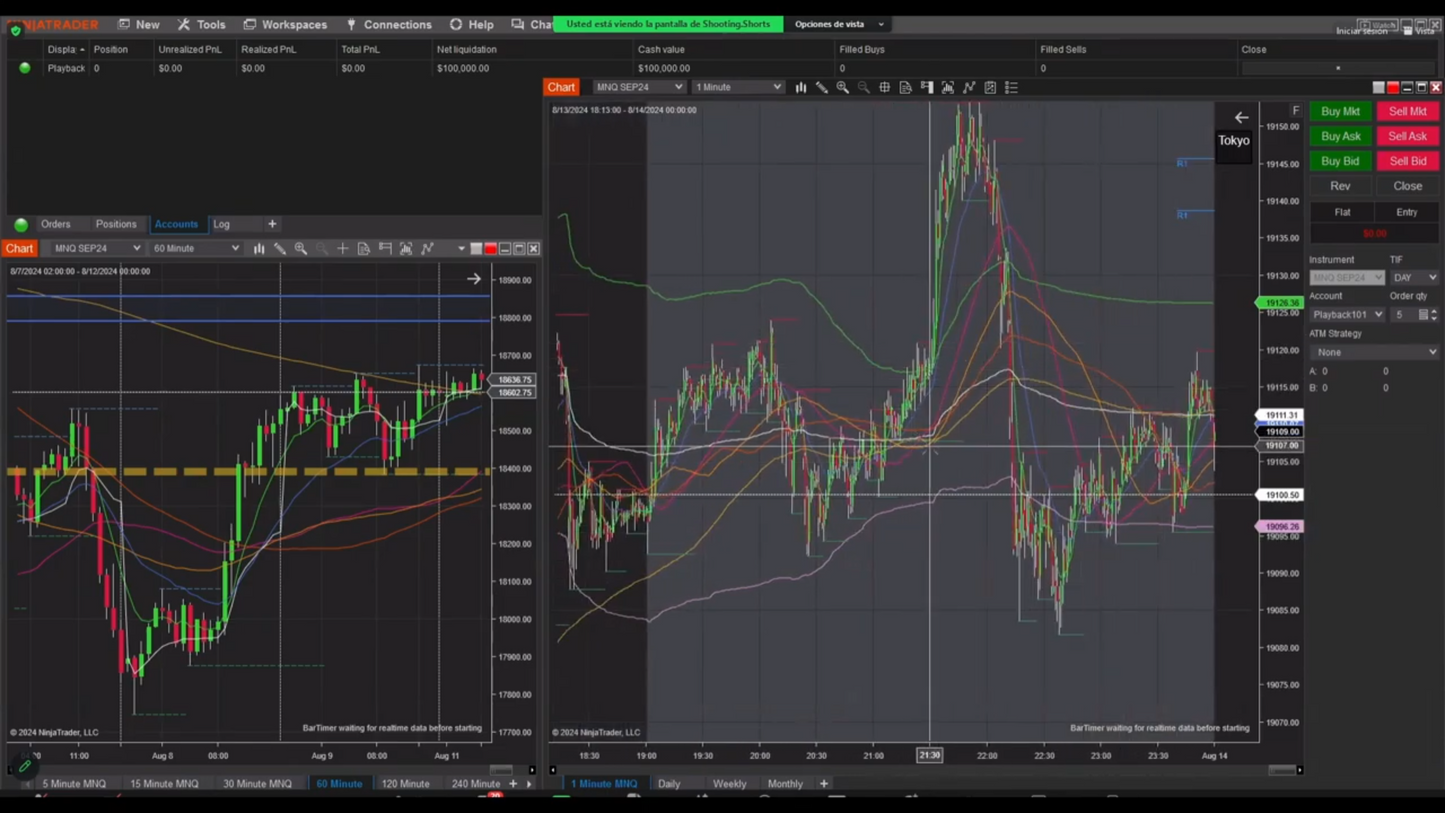Open Data Box icon in 60 Minute chart toolbar

[364, 249]
